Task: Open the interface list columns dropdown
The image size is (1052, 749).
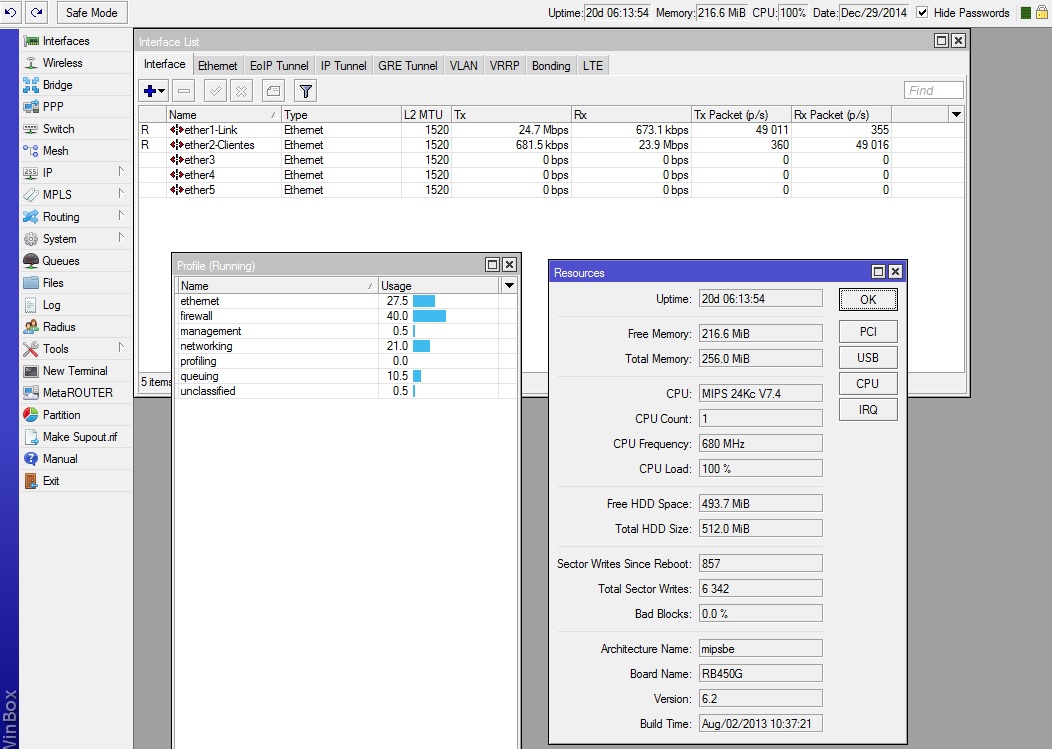Action: [x=956, y=115]
